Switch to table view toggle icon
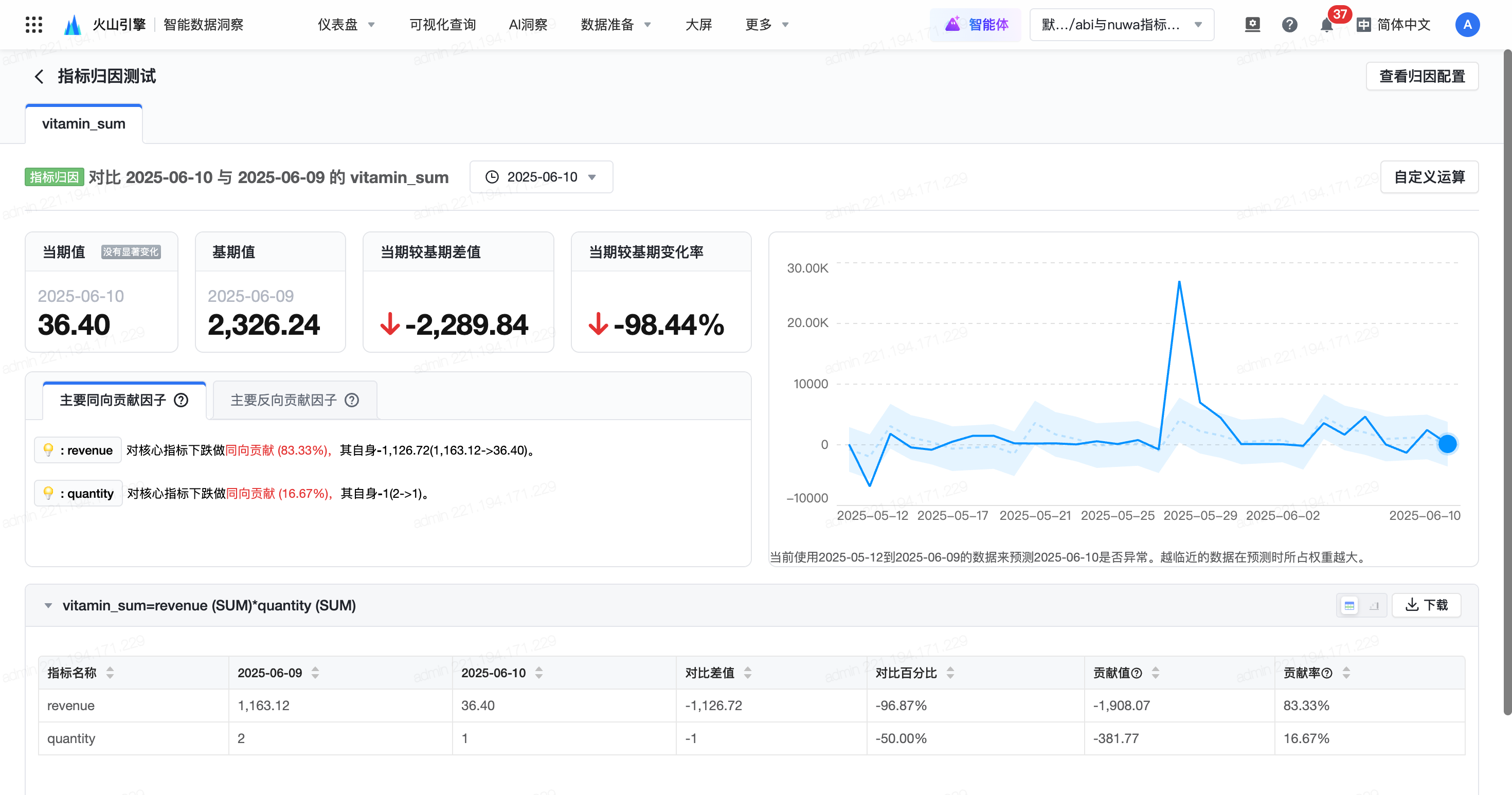 pos(1349,605)
